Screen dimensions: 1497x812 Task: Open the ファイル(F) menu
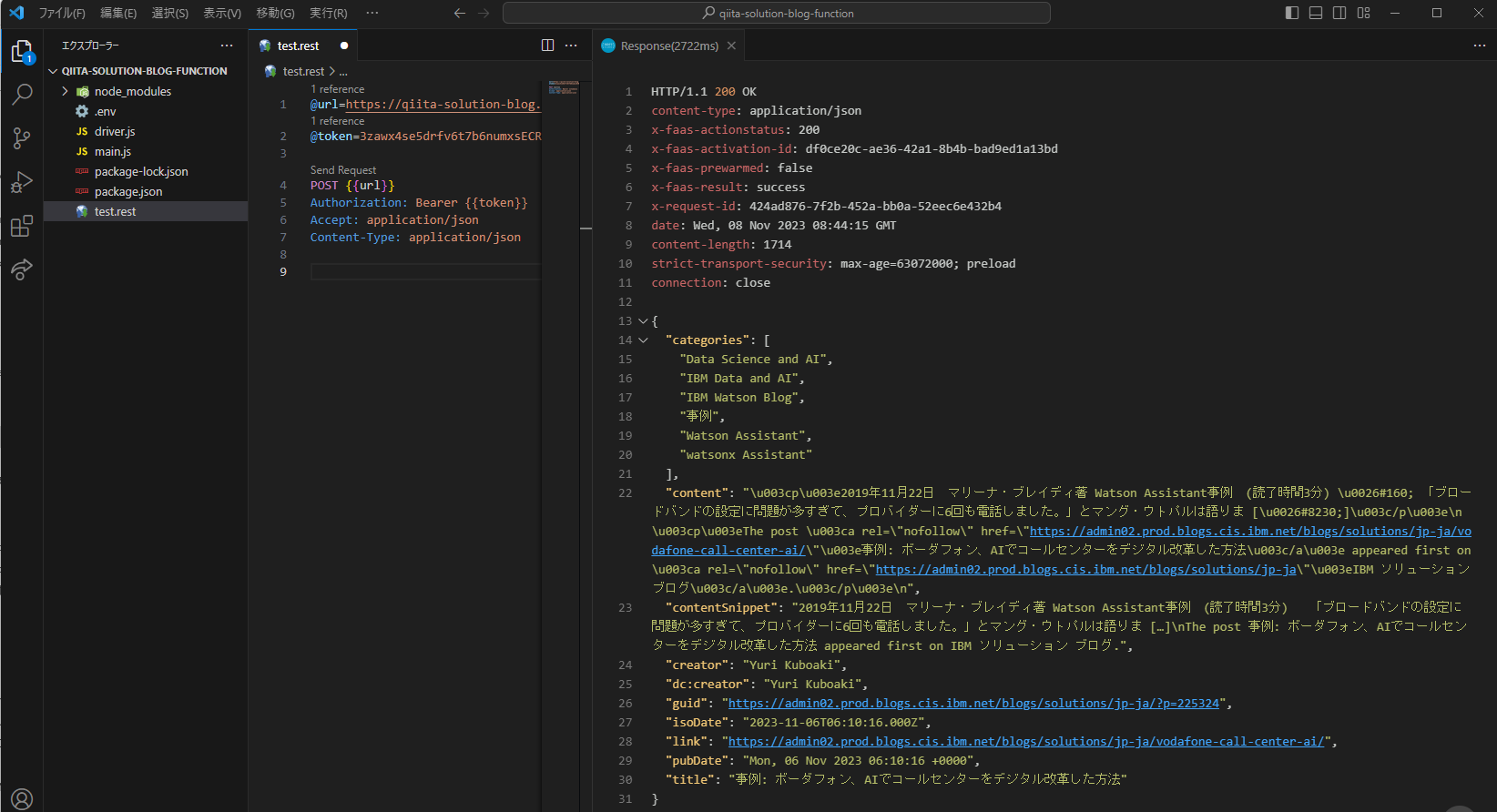coord(62,13)
